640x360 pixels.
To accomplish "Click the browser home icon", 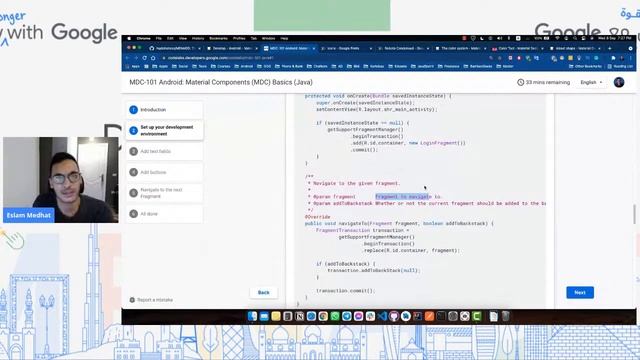I will pos(153,58).
